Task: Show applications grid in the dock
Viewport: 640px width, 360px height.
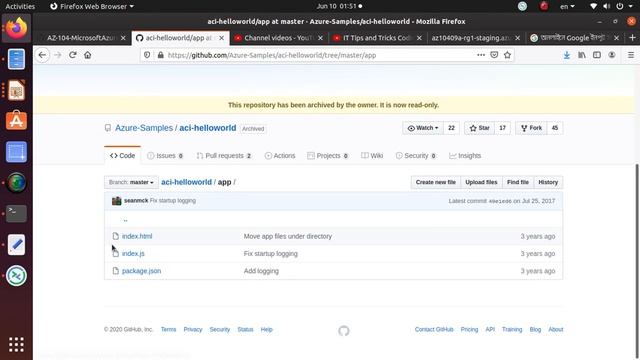Action: pyautogui.click(x=16, y=344)
